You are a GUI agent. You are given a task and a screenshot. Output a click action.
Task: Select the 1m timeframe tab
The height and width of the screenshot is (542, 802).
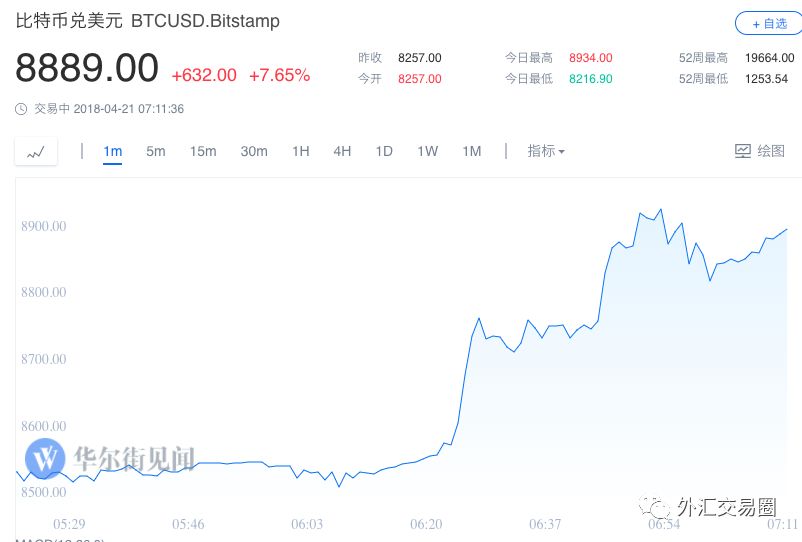pyautogui.click(x=113, y=151)
